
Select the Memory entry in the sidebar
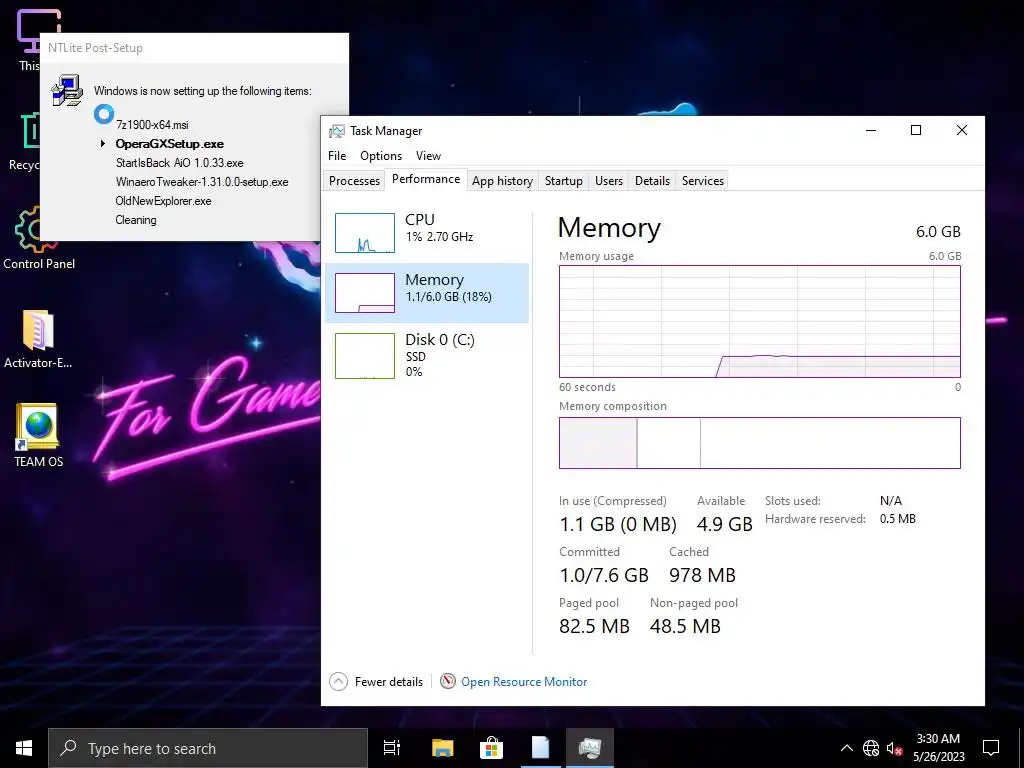point(426,293)
